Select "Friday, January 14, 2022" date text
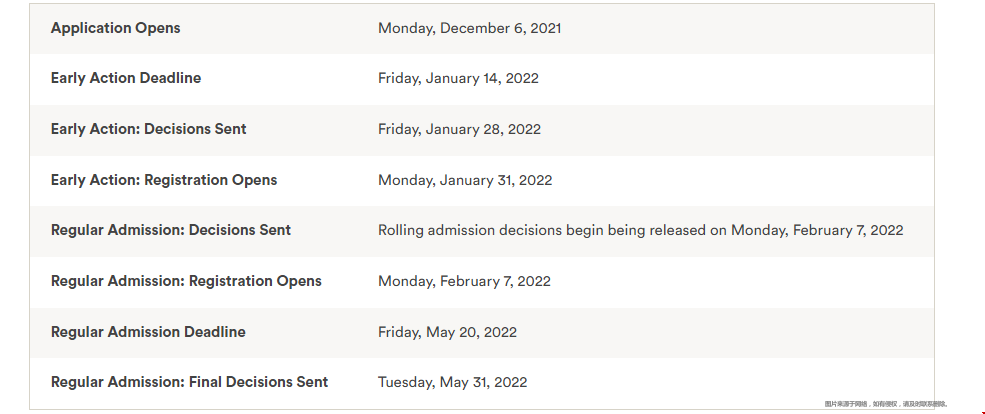This screenshot has width=985, height=414. (458, 79)
